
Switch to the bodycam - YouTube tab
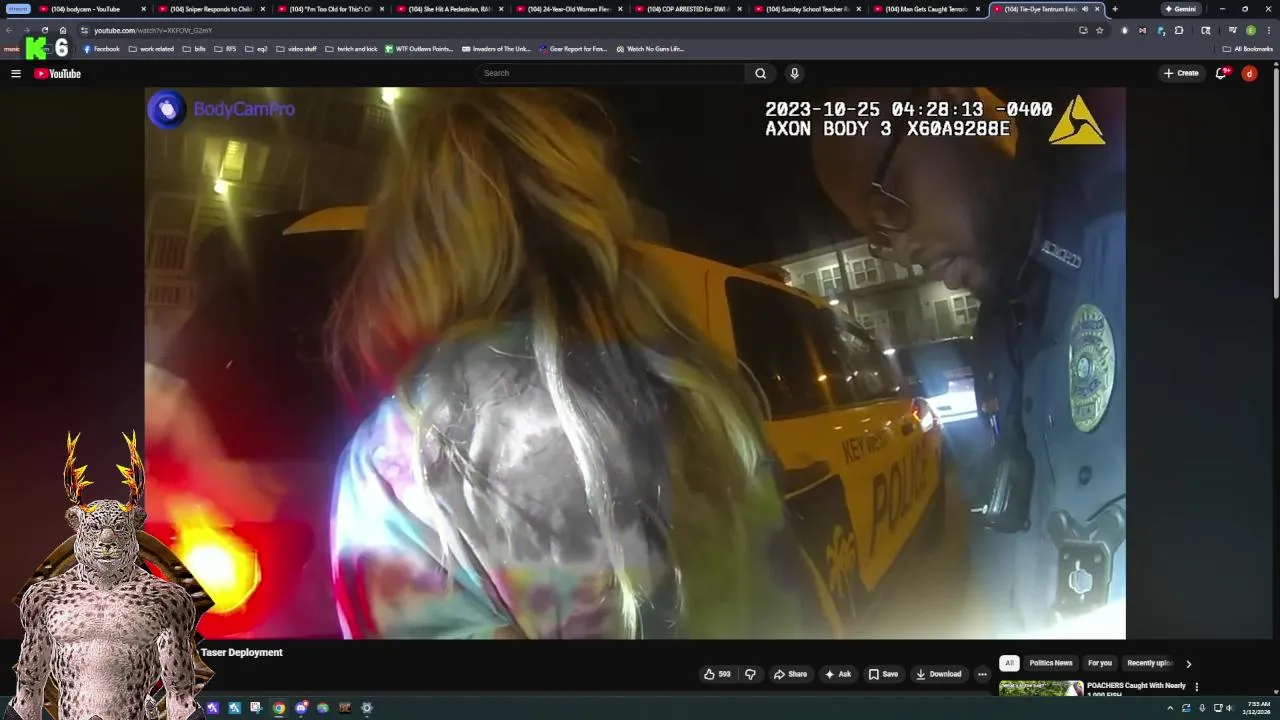(x=93, y=9)
